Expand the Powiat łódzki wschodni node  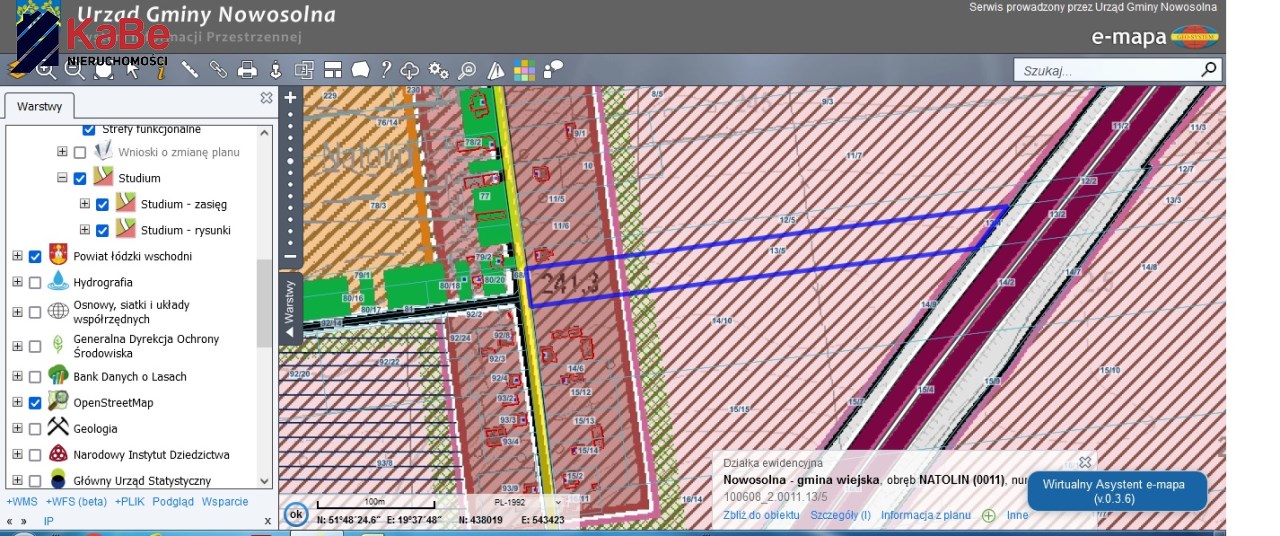tap(17, 257)
